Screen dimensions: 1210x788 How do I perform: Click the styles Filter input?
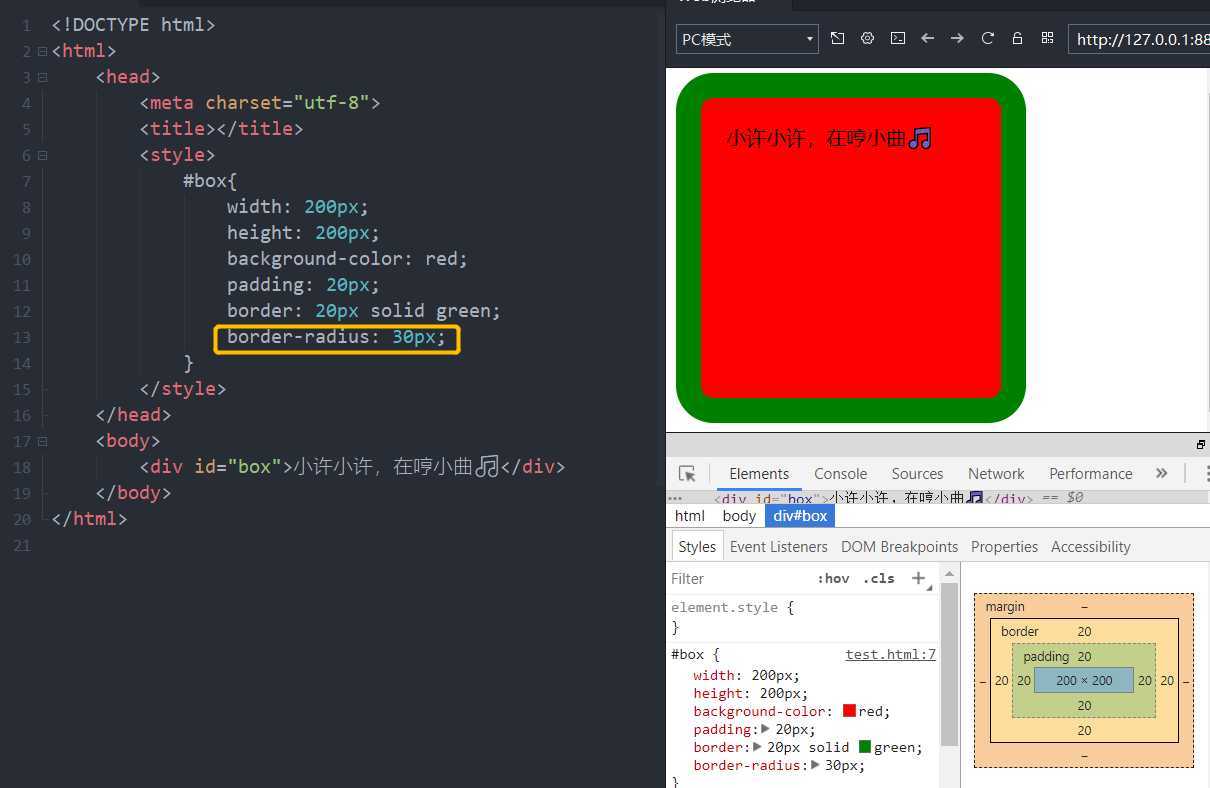(738, 578)
